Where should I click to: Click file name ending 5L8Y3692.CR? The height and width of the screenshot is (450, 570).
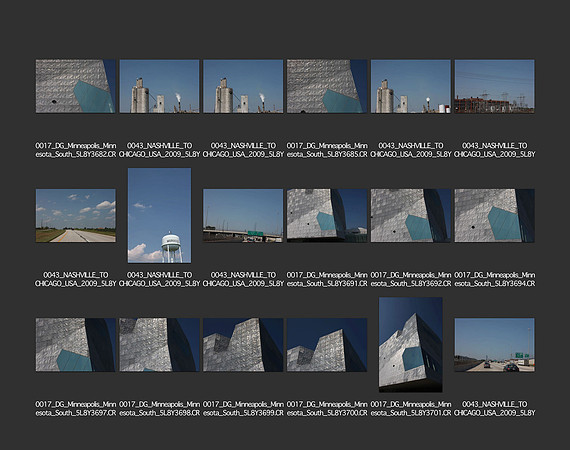(x=410, y=279)
